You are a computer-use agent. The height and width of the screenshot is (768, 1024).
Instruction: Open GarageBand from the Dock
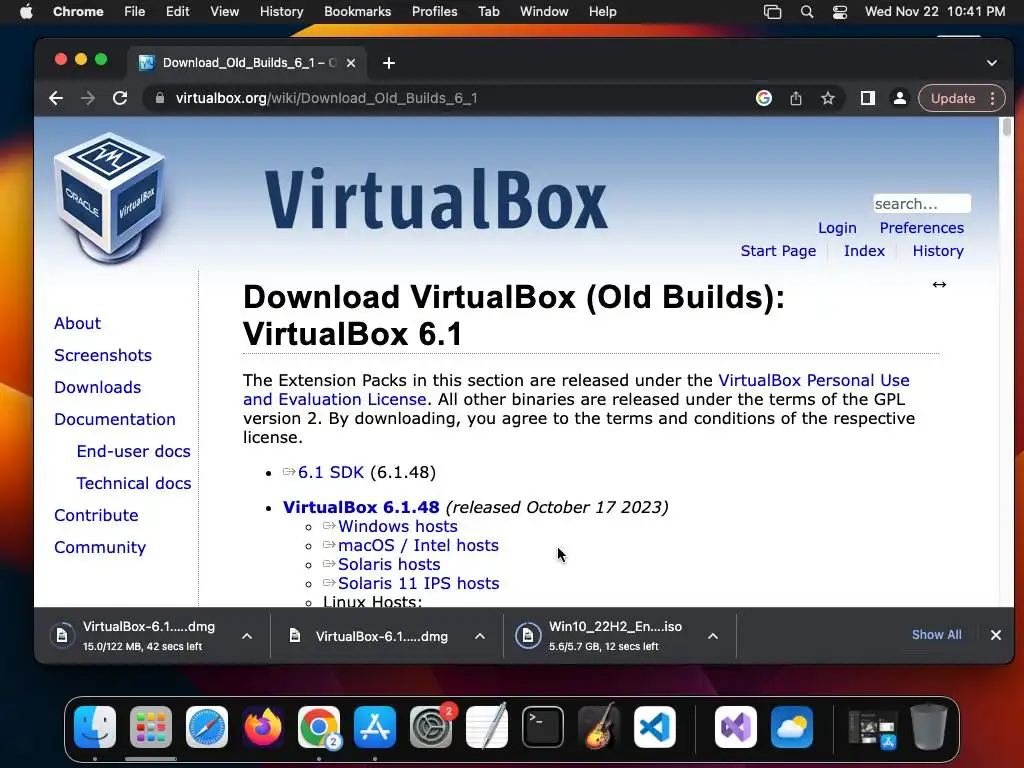(599, 726)
